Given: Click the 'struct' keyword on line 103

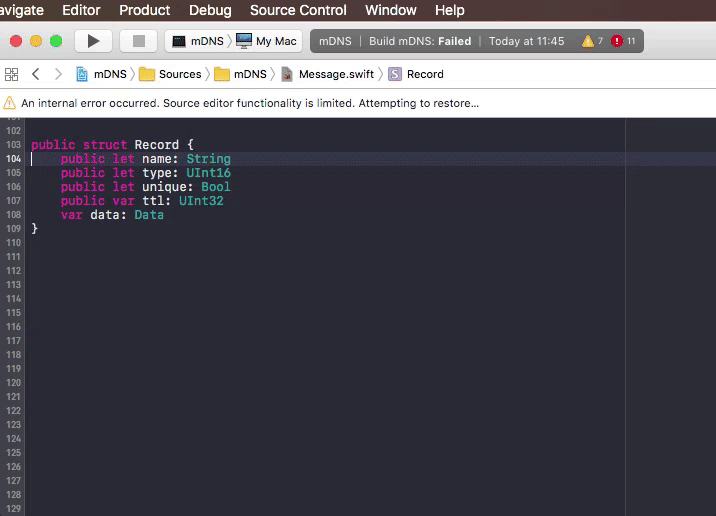Looking at the screenshot, I should point(105,145).
